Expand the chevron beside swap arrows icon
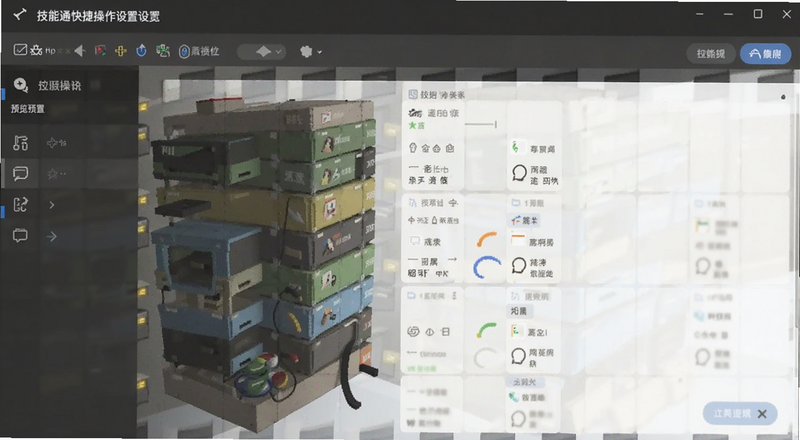 pos(52,205)
